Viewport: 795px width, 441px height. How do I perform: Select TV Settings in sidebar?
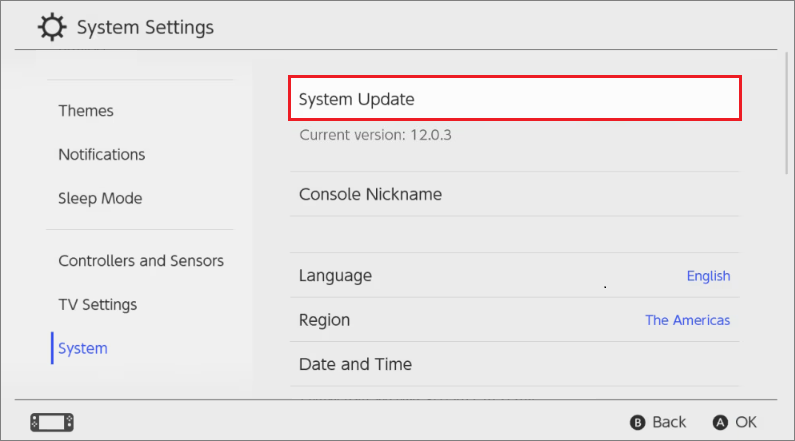click(x=98, y=305)
